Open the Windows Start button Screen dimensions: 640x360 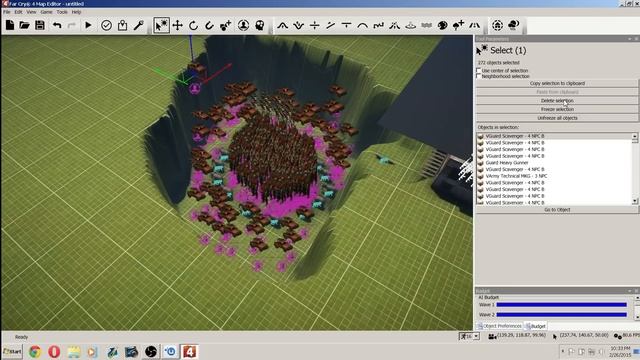[12, 351]
